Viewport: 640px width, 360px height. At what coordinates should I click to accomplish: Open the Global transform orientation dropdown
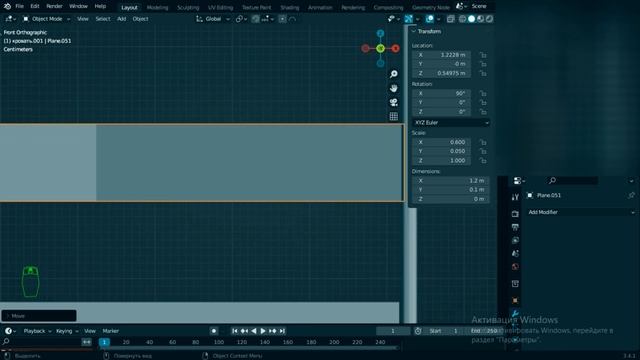tap(213, 19)
